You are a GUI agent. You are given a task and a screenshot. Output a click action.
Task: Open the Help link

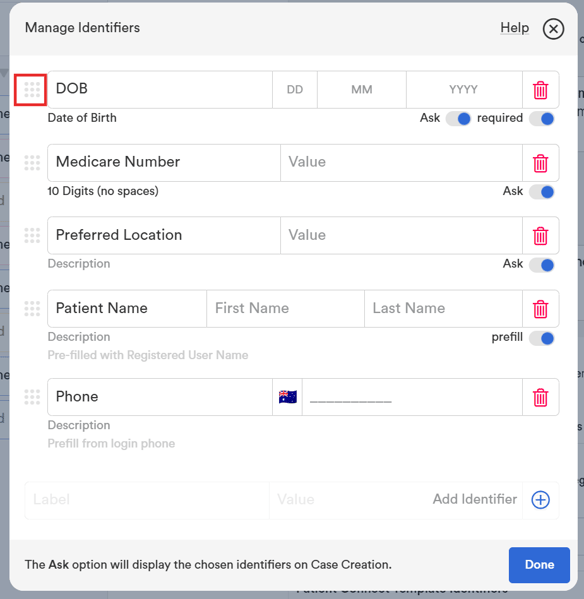[514, 28]
